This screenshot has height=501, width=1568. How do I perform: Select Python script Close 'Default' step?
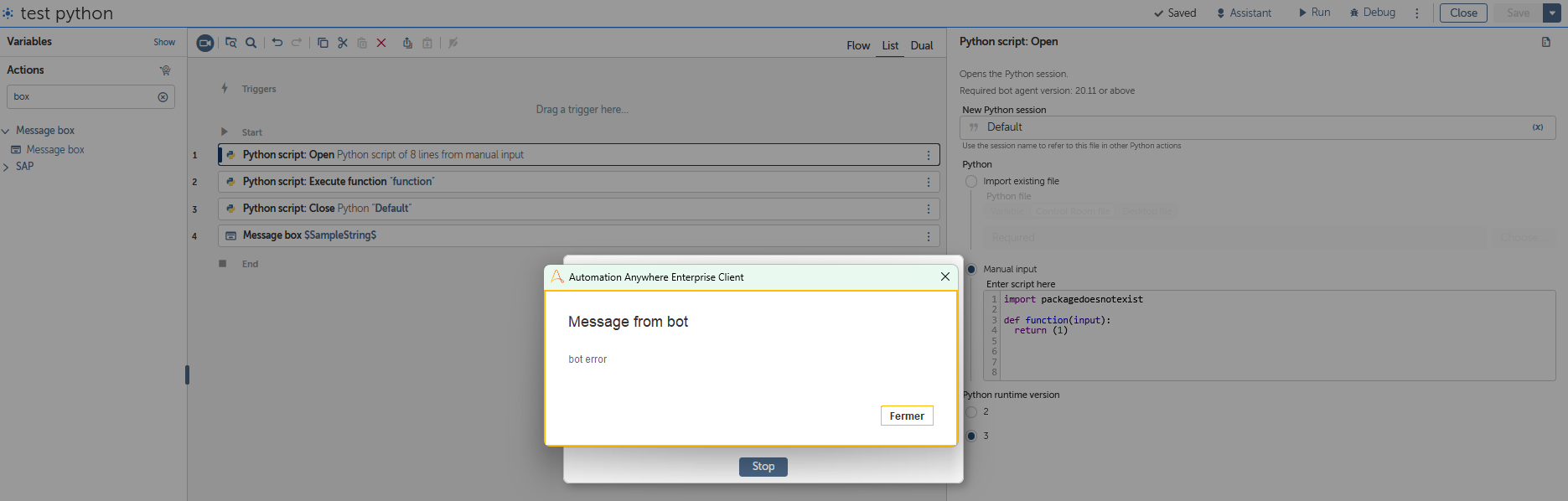click(579, 209)
